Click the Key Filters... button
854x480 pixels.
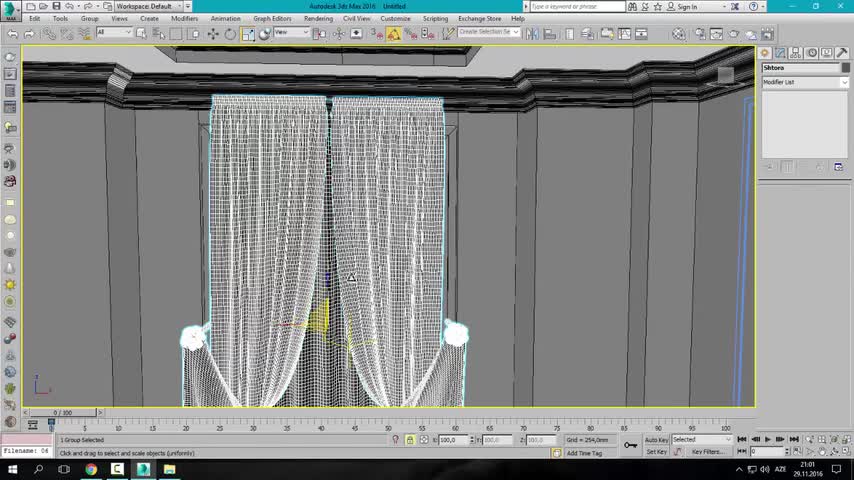pos(707,452)
